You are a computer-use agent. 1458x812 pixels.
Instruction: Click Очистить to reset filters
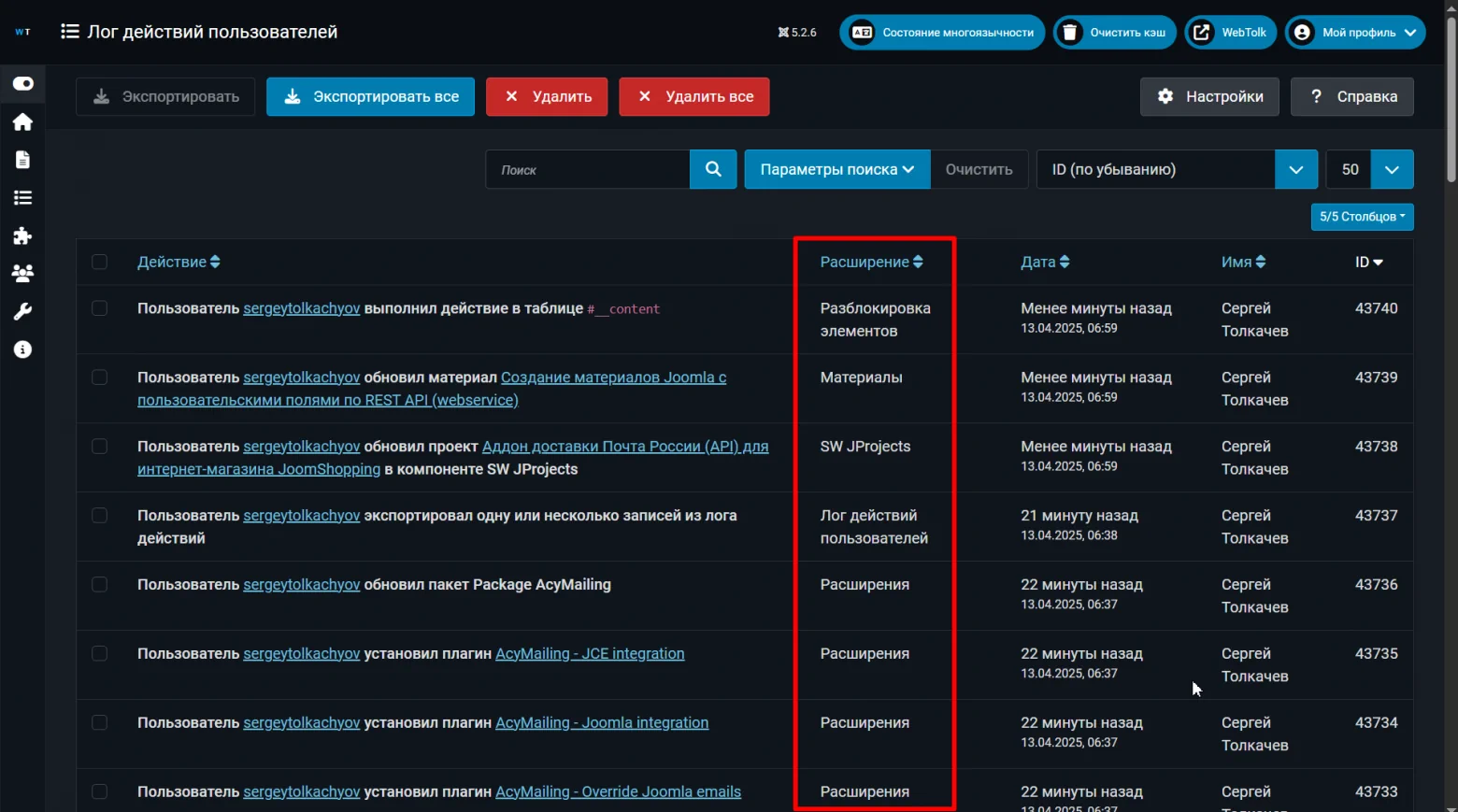tap(979, 169)
